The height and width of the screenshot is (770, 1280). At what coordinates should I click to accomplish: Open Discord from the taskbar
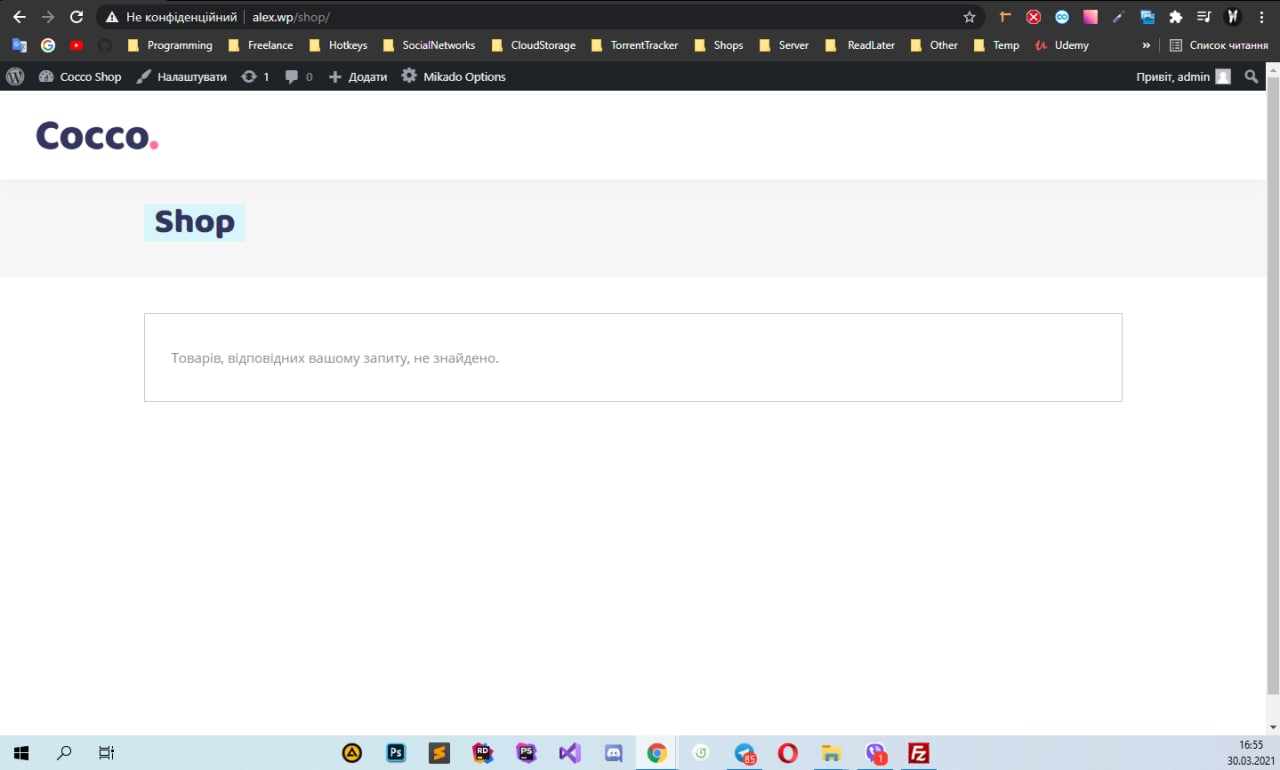614,753
